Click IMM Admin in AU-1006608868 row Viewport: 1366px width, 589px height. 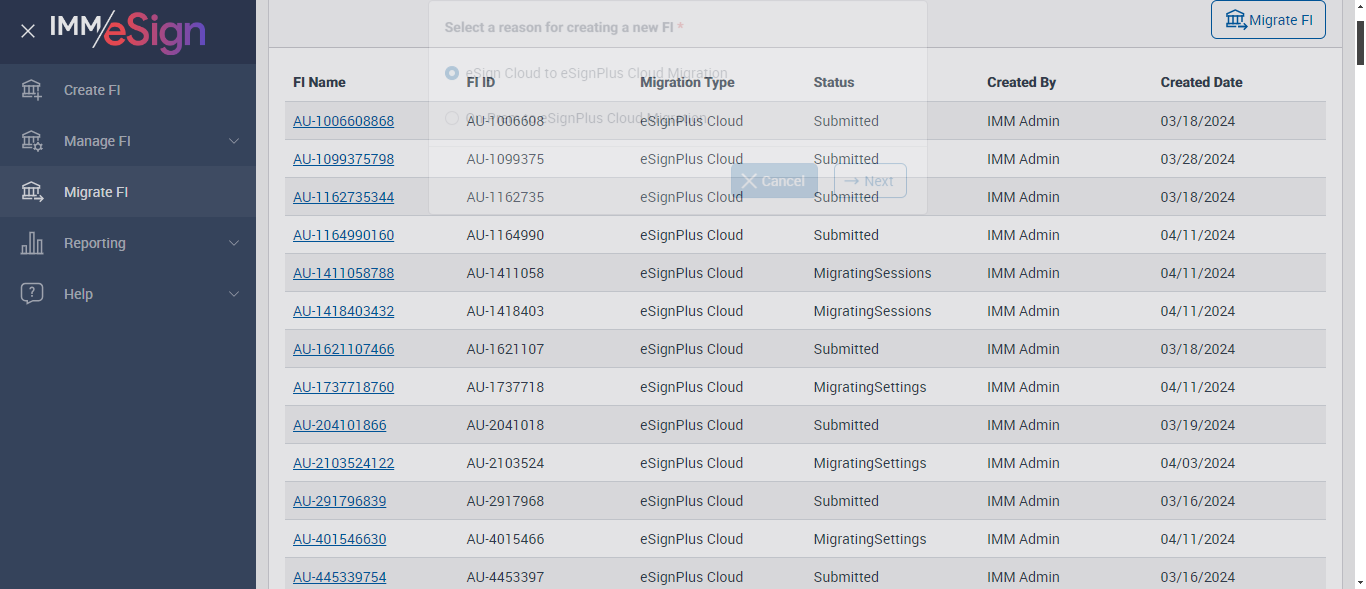click(x=1023, y=121)
